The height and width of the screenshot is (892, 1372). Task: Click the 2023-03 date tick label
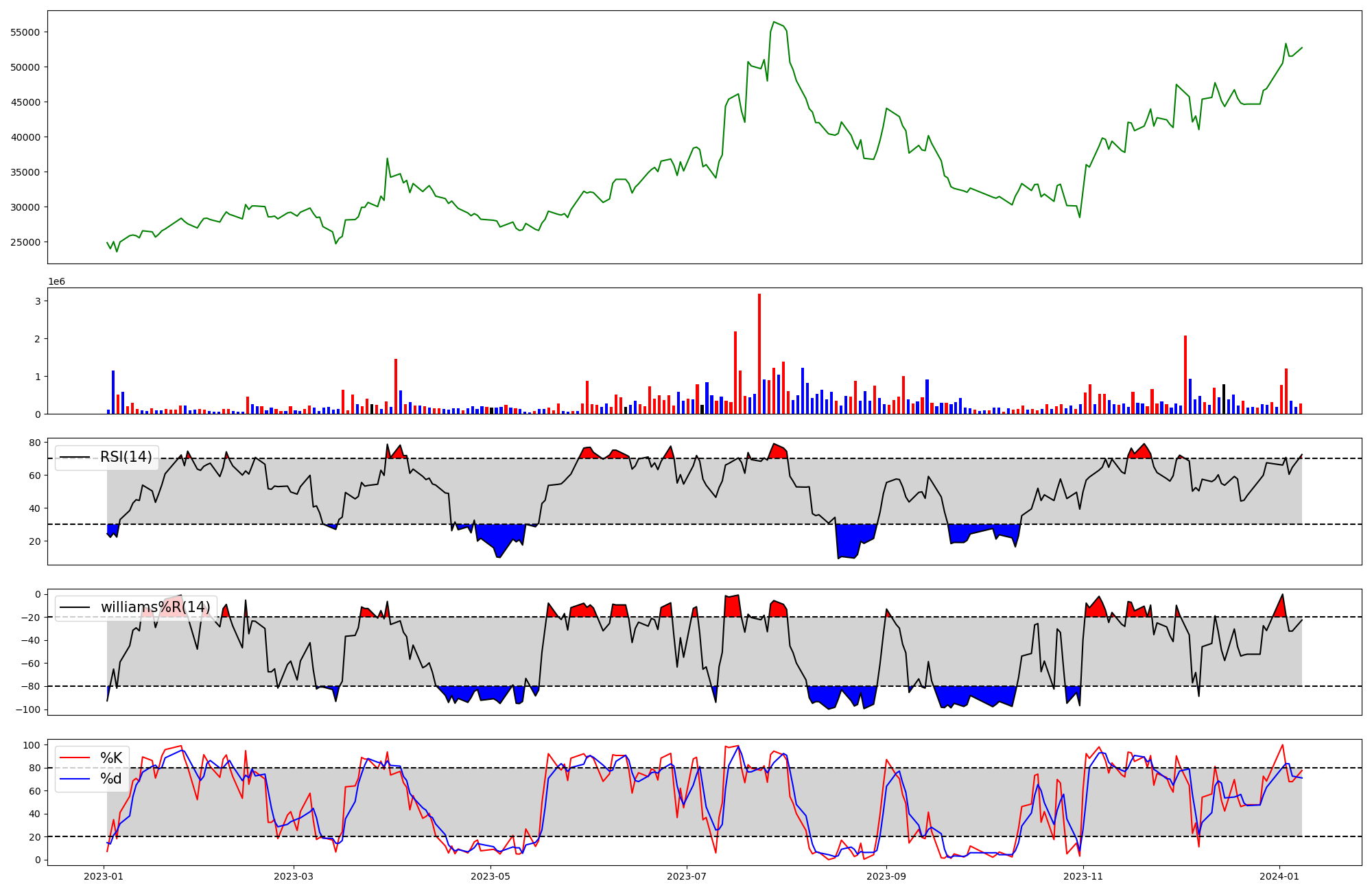tap(294, 876)
